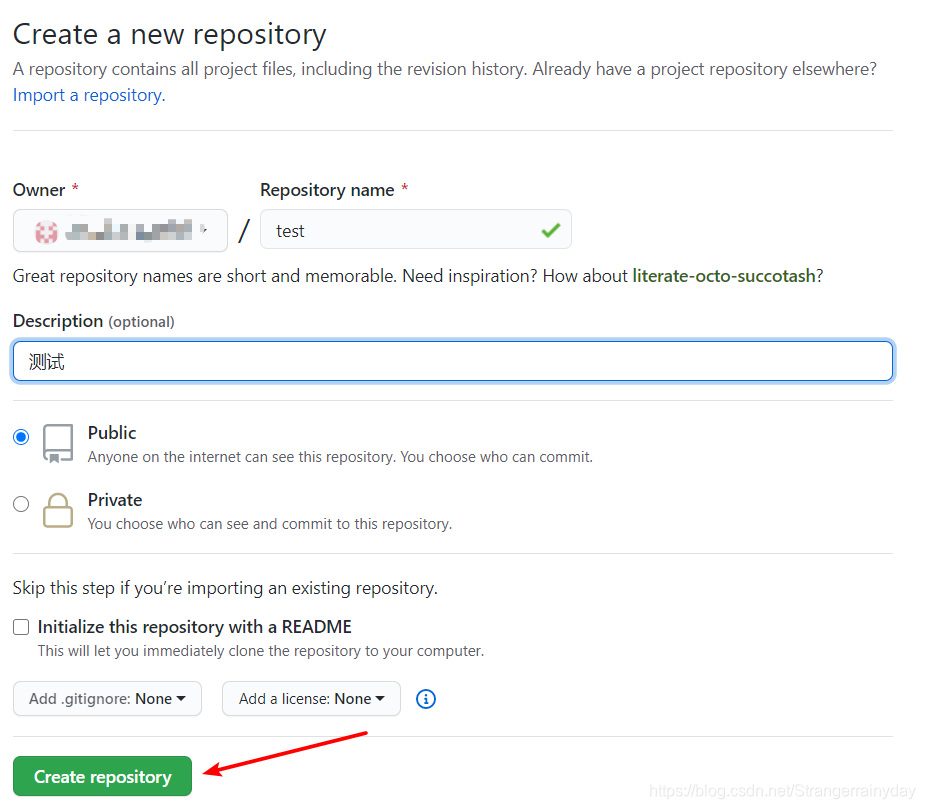Click the public repository book icon

58,443
